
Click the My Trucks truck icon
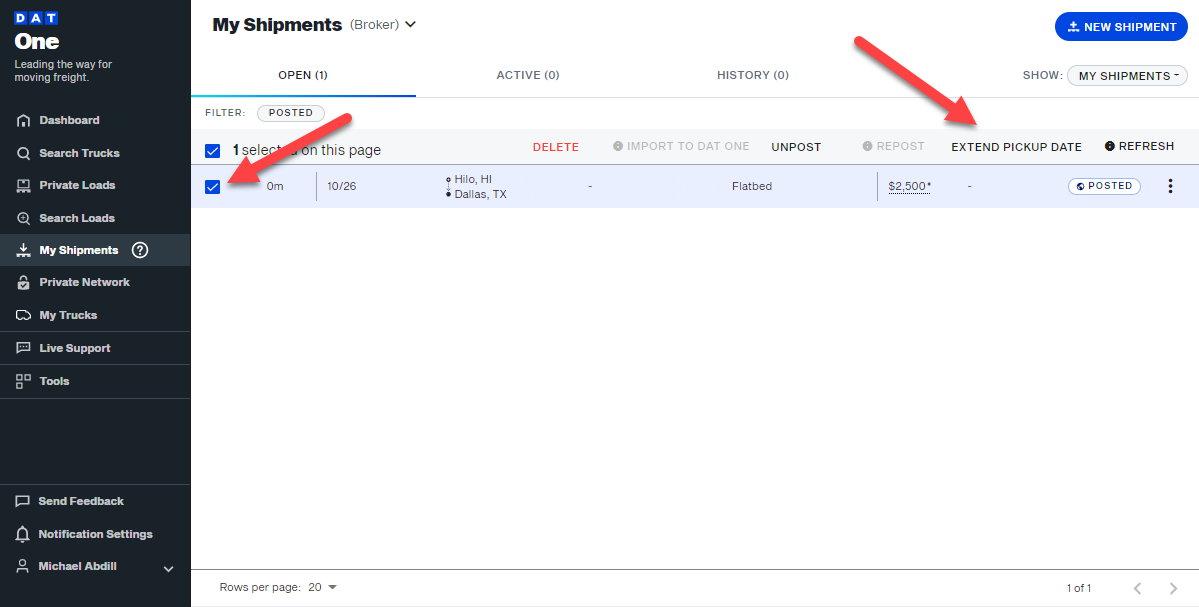tap(23, 316)
